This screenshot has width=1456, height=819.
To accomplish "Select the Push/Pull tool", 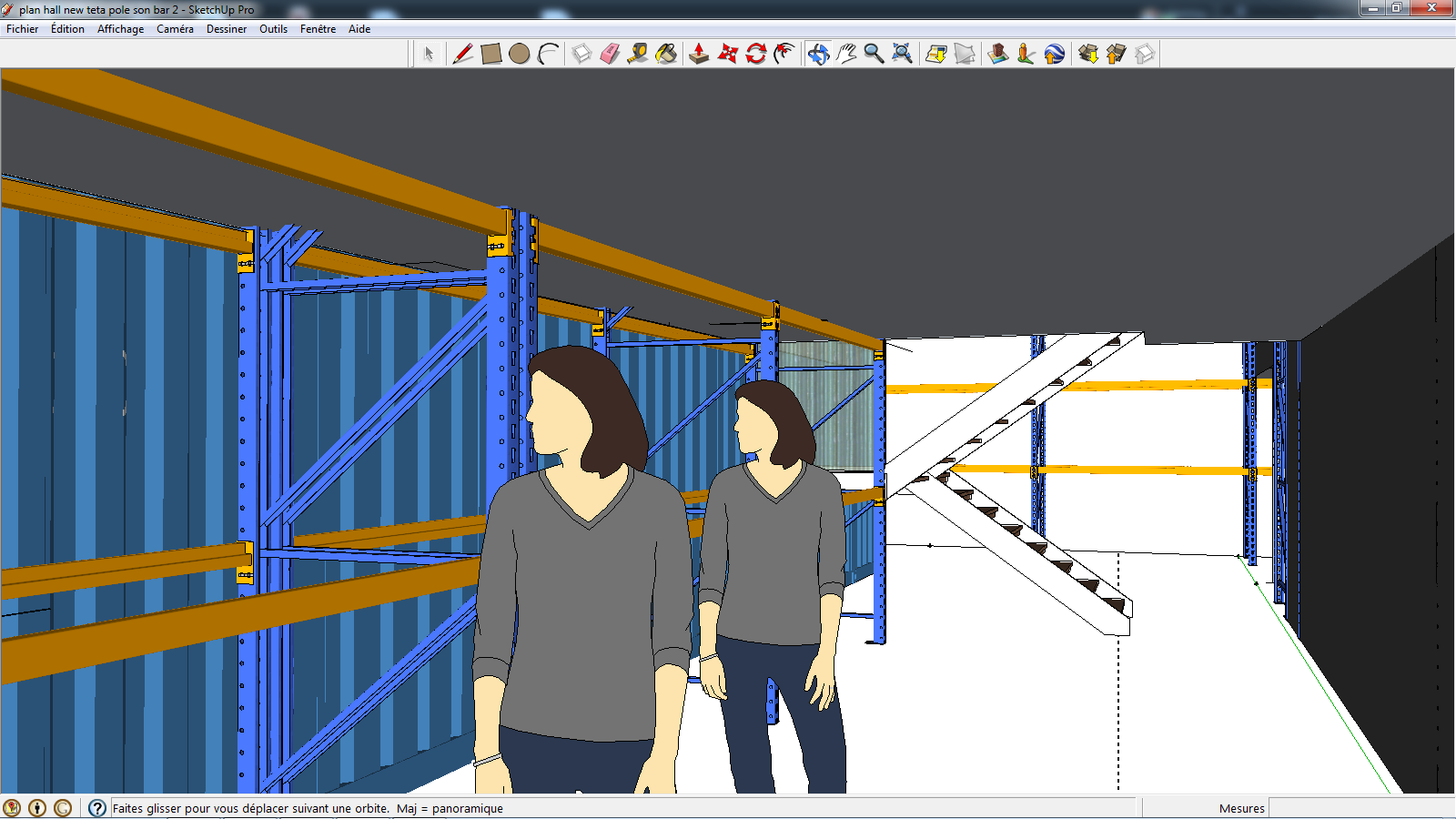I will pyautogui.click(x=699, y=54).
